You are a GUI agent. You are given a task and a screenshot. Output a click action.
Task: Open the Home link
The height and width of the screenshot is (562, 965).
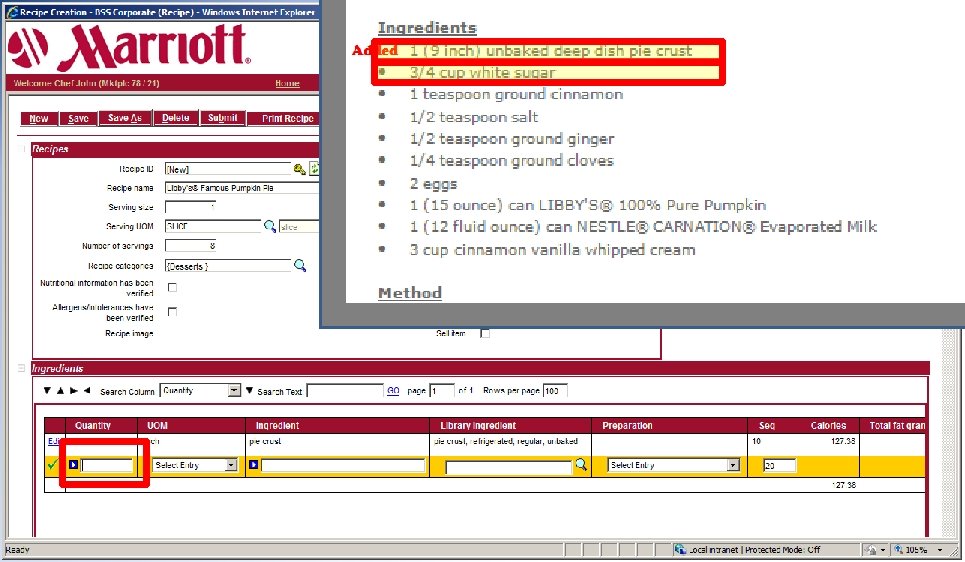pyautogui.click(x=287, y=83)
